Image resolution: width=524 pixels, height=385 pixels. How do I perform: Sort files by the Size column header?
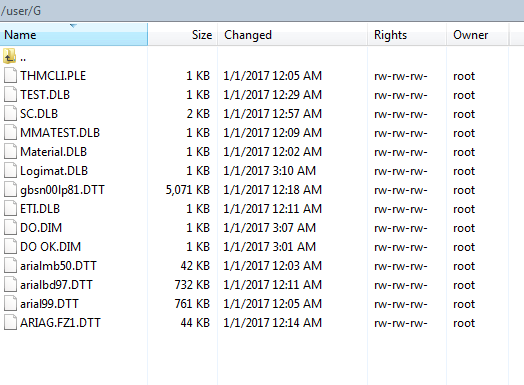183,35
